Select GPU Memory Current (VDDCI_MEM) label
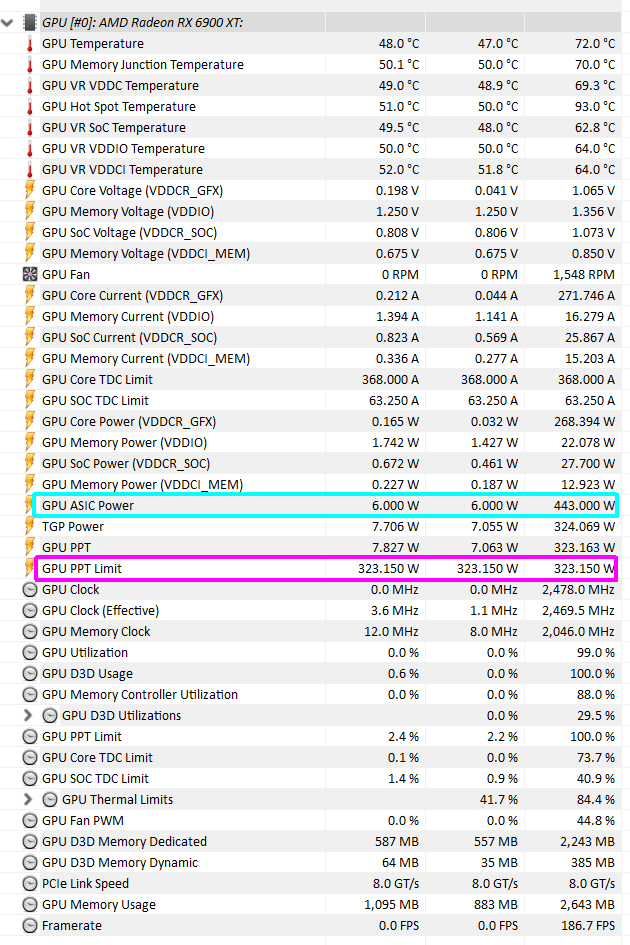 [x=146, y=359]
